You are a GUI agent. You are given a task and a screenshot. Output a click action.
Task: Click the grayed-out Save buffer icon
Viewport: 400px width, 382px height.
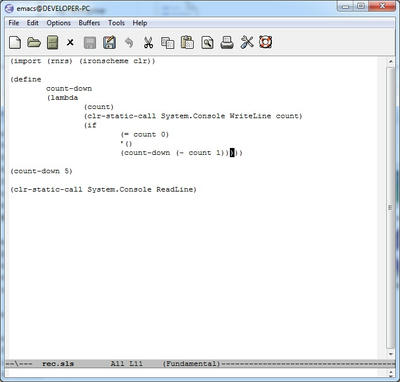point(90,43)
